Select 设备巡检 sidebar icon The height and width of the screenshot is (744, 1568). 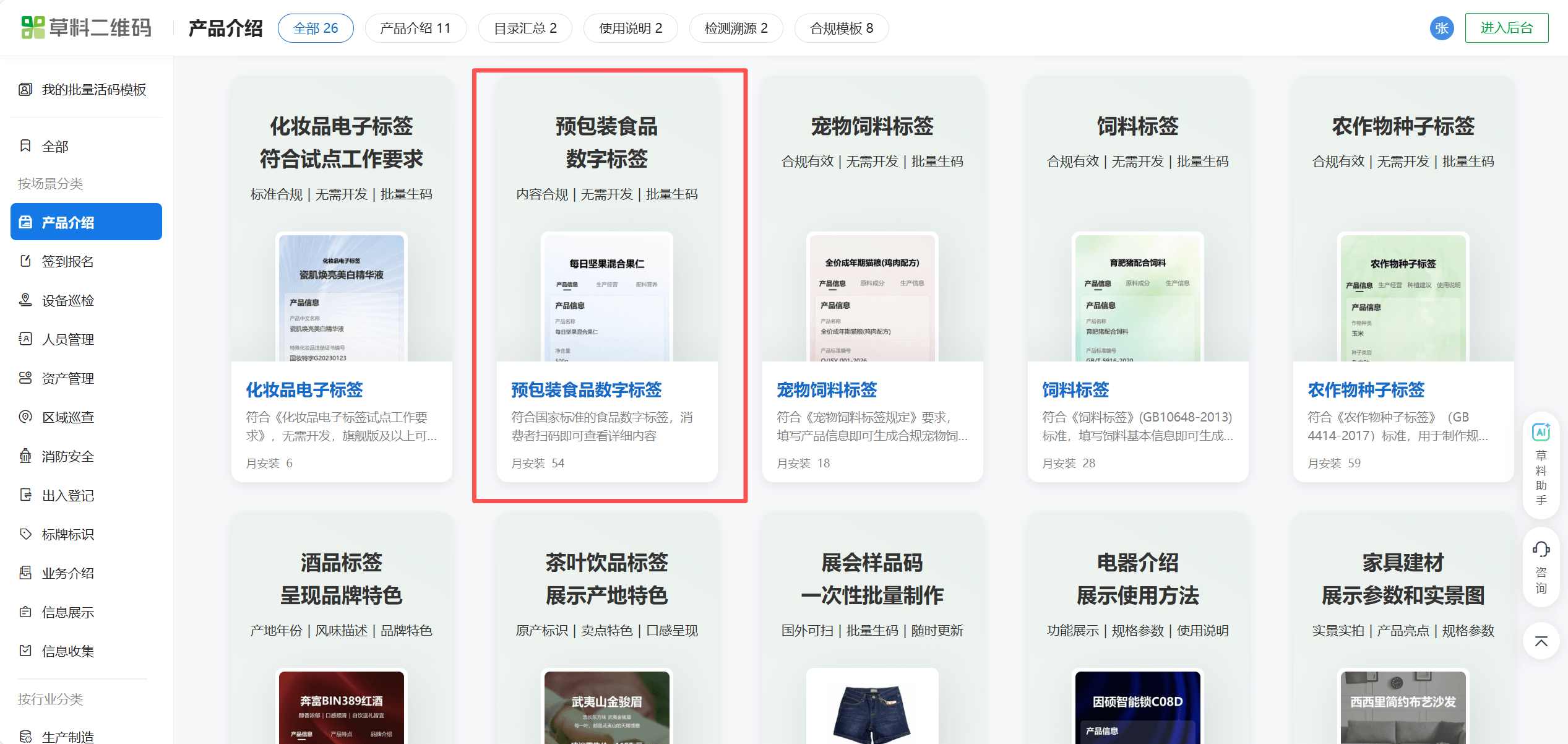(25, 300)
